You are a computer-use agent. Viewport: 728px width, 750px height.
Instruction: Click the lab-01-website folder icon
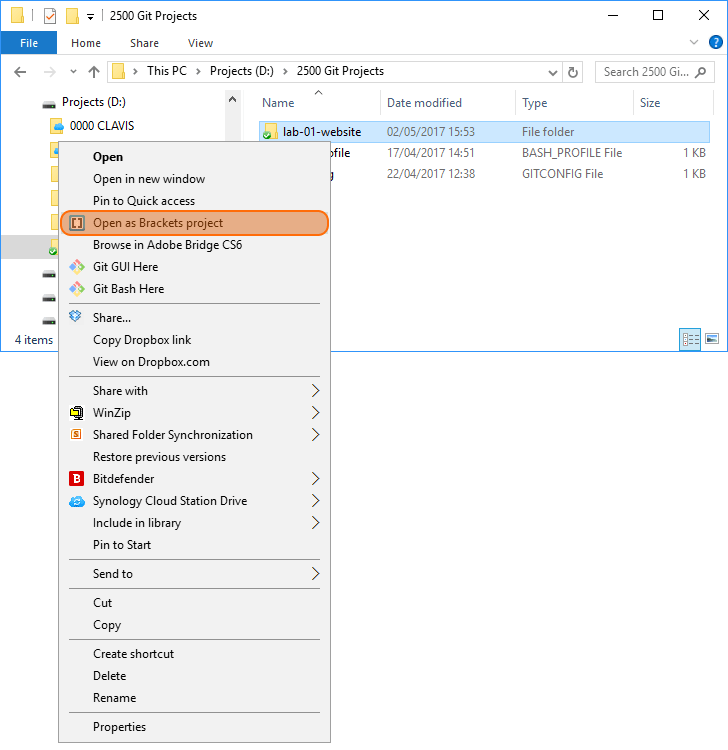click(x=270, y=132)
